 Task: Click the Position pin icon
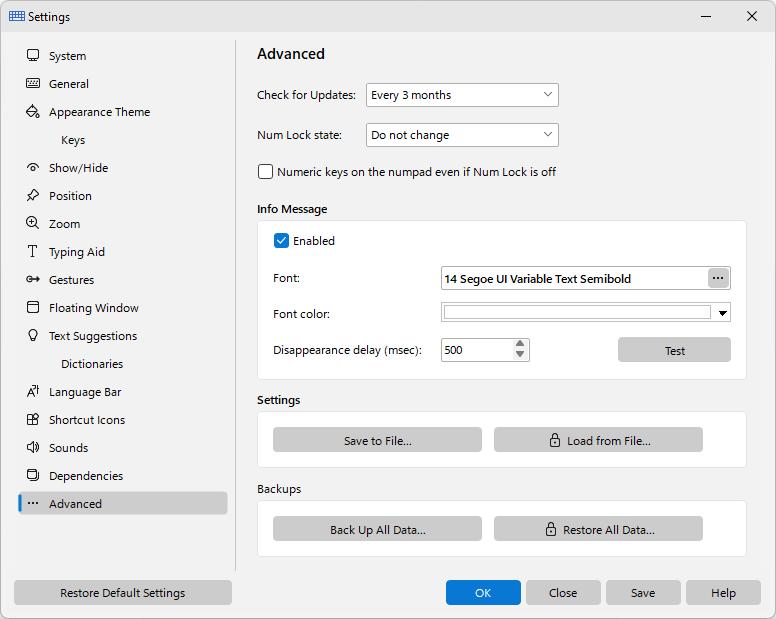pos(33,195)
